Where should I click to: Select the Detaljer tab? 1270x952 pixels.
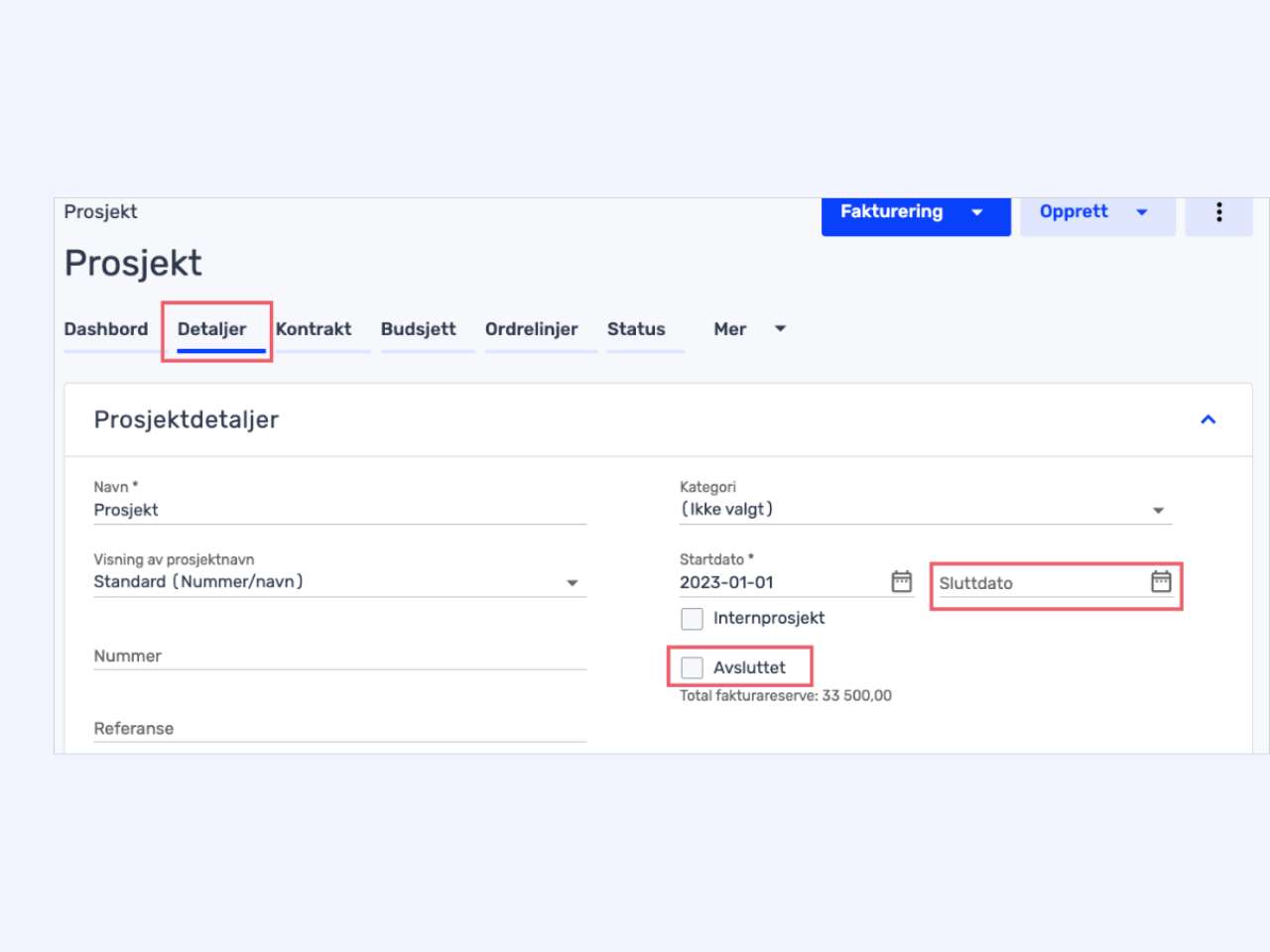tap(212, 329)
